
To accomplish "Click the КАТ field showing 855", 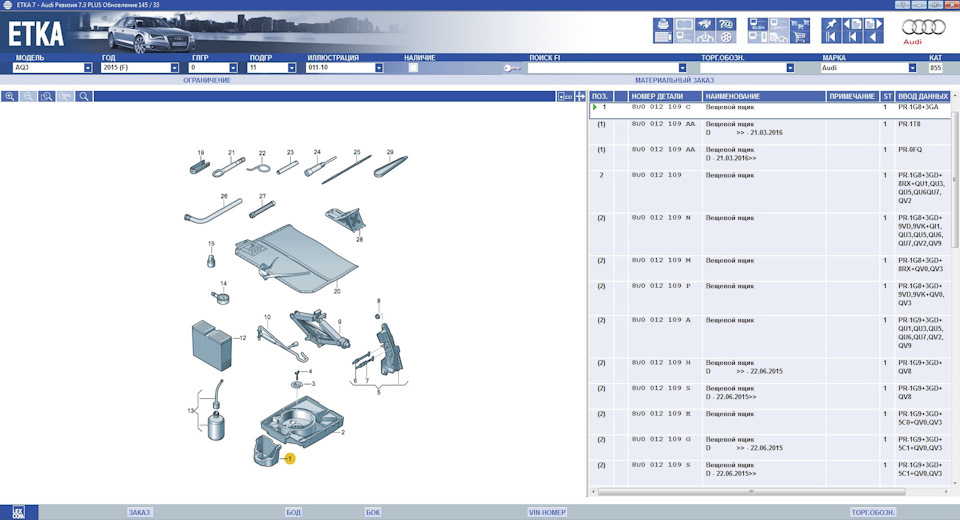I will pyautogui.click(x=936, y=68).
